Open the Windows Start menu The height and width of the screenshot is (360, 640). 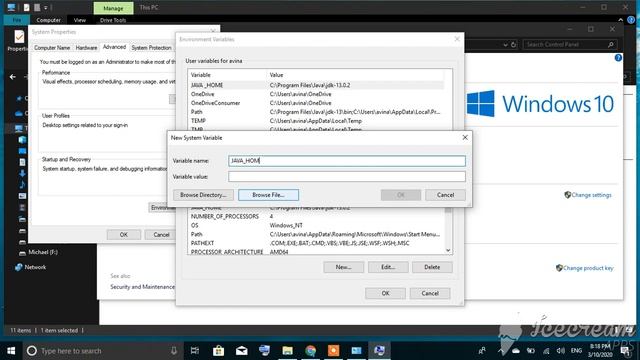click(x=11, y=351)
